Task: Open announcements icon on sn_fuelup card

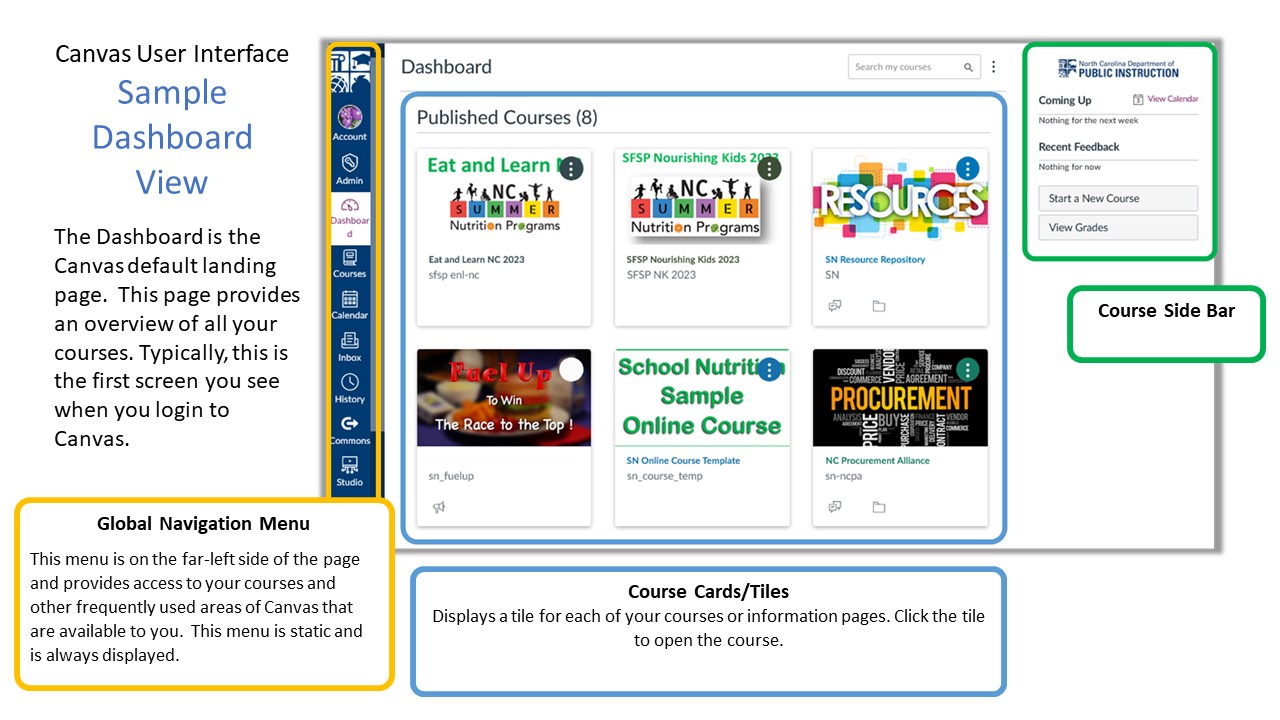Action: click(x=438, y=507)
